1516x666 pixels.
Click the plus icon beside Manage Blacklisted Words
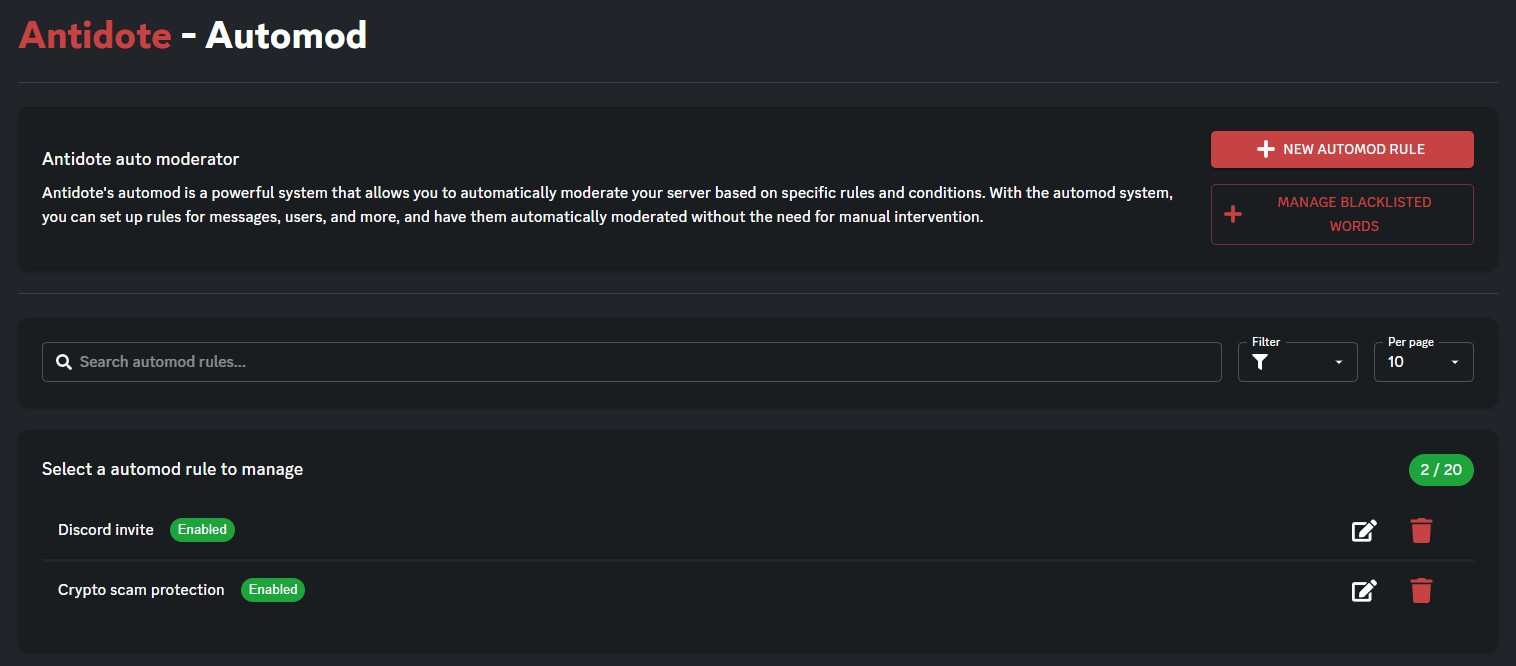(1233, 214)
